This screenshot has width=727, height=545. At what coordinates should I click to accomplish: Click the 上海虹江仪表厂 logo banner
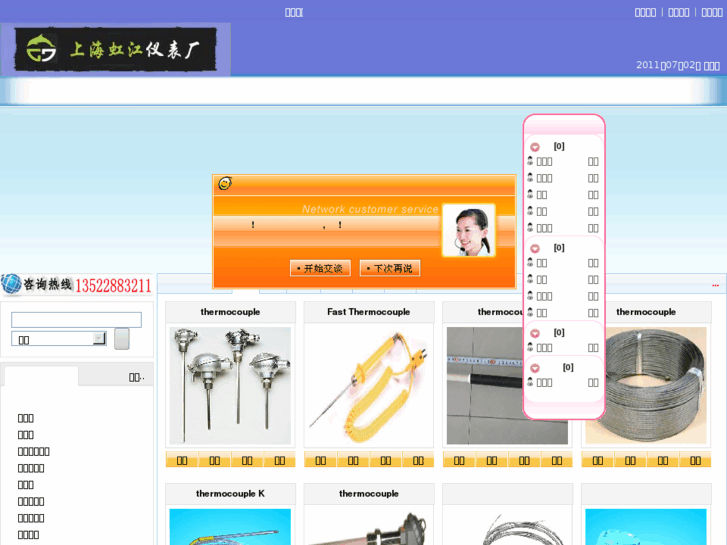pos(115,49)
